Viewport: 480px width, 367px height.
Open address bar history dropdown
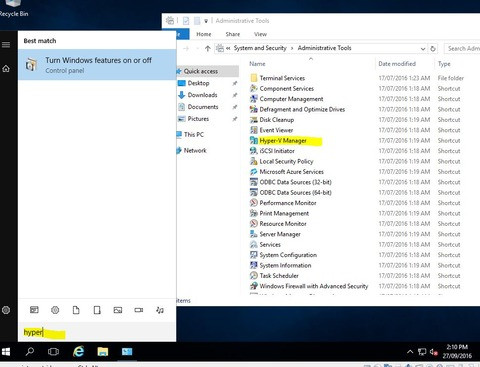tap(423, 49)
